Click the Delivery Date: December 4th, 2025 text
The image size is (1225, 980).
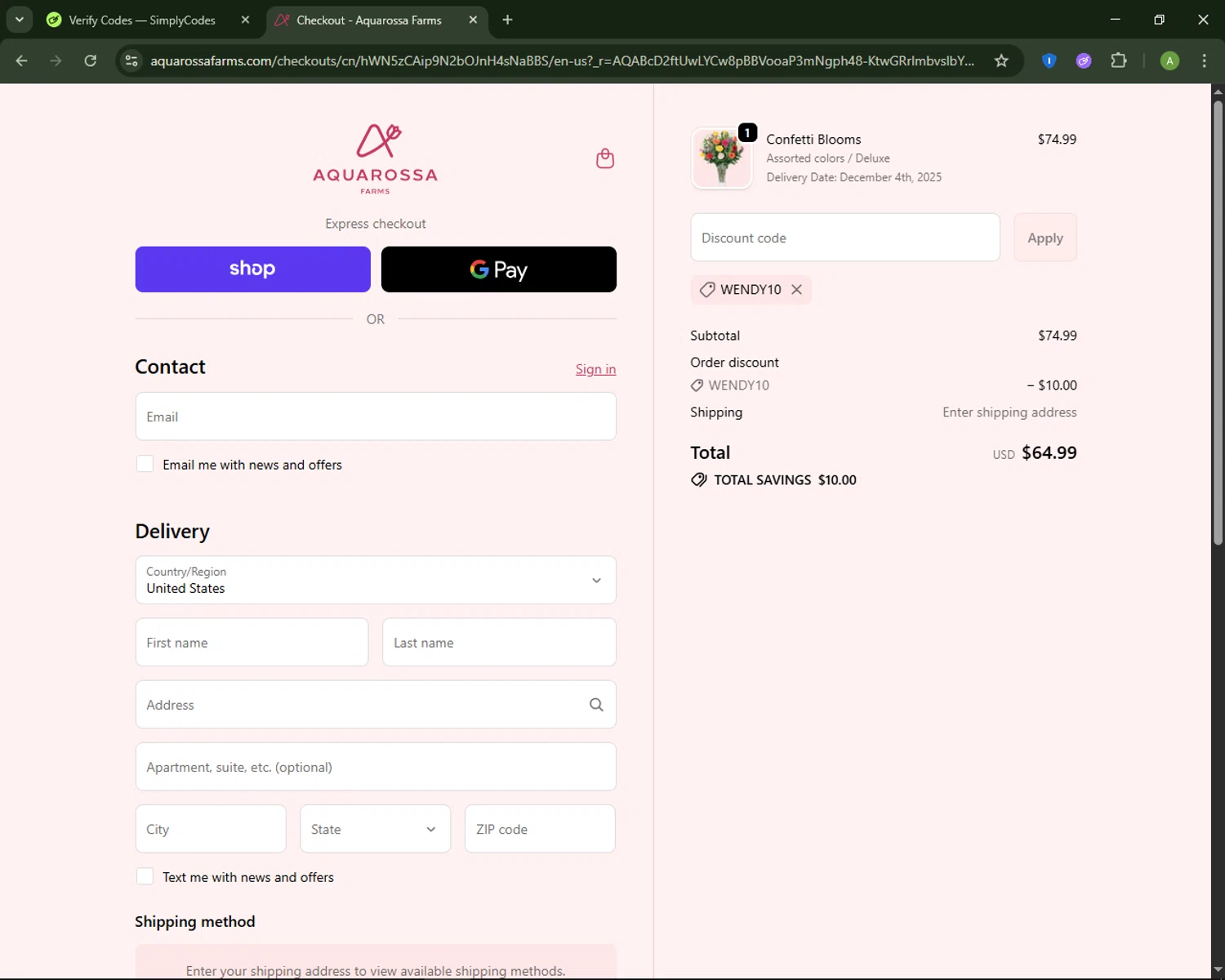(853, 177)
